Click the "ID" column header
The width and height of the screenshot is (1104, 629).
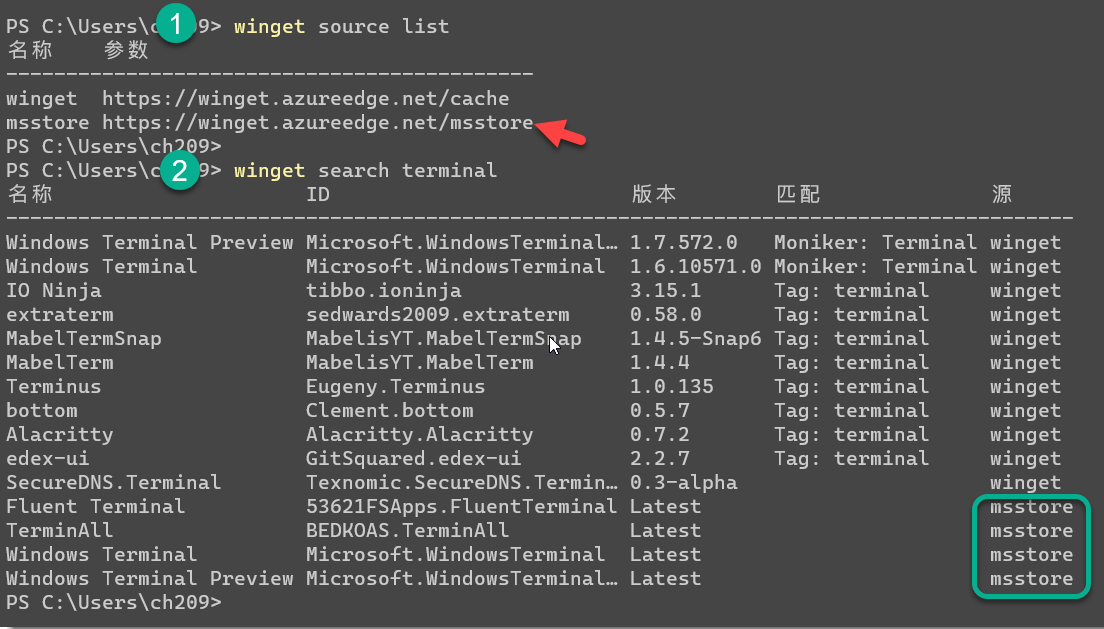tap(318, 194)
